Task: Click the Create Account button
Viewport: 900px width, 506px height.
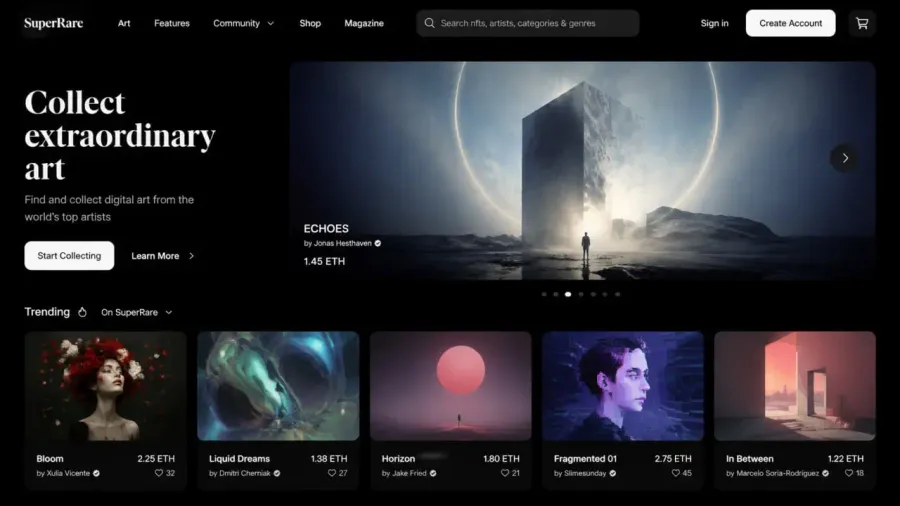Action: [x=790, y=23]
